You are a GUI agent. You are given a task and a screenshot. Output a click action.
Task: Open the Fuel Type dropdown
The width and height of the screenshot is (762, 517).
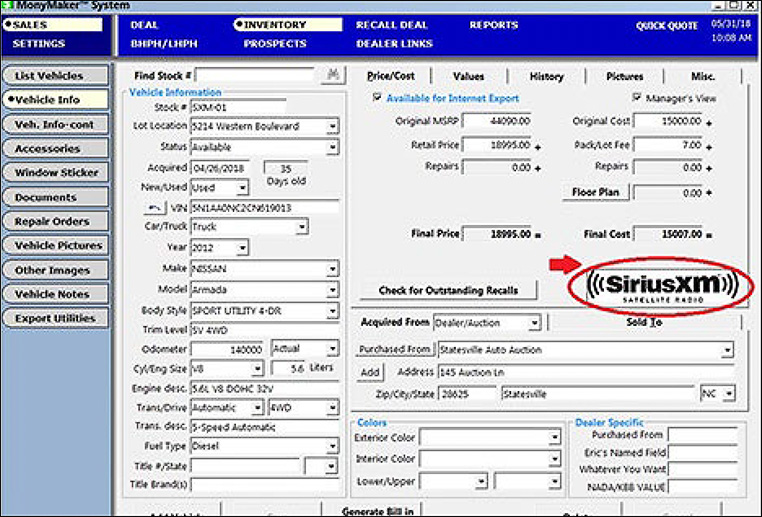pyautogui.click(x=332, y=446)
